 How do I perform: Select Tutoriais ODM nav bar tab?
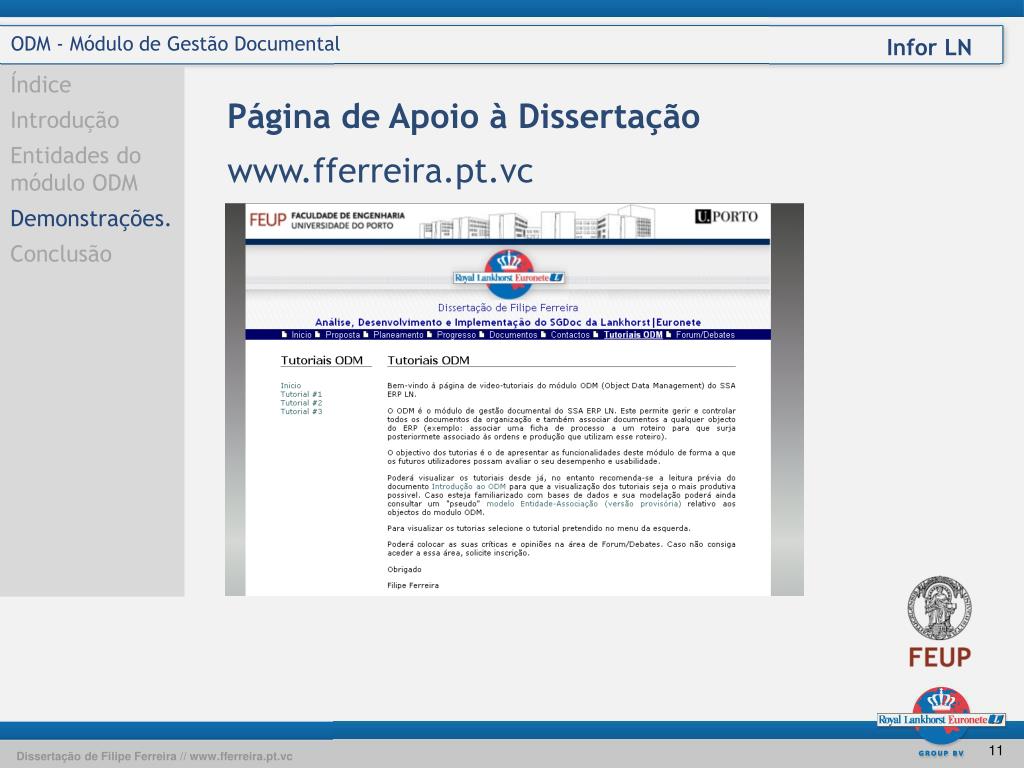tap(633, 335)
